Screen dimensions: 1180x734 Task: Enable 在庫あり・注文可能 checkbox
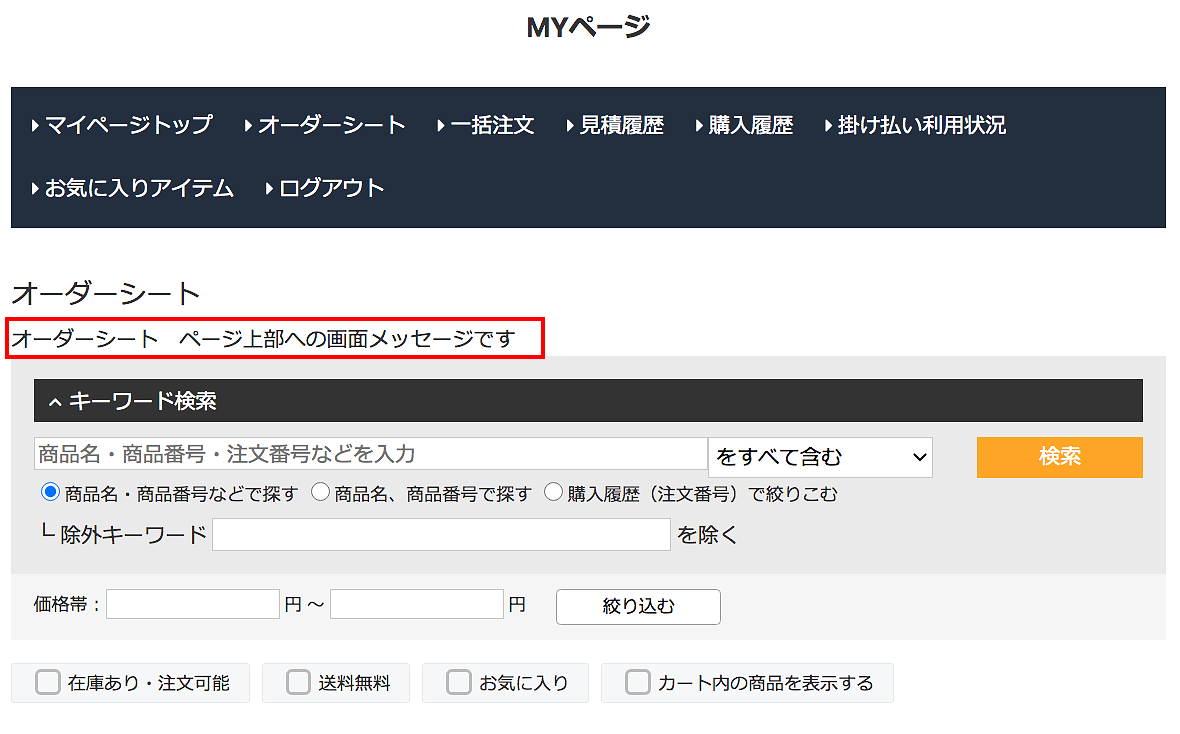click(48, 683)
